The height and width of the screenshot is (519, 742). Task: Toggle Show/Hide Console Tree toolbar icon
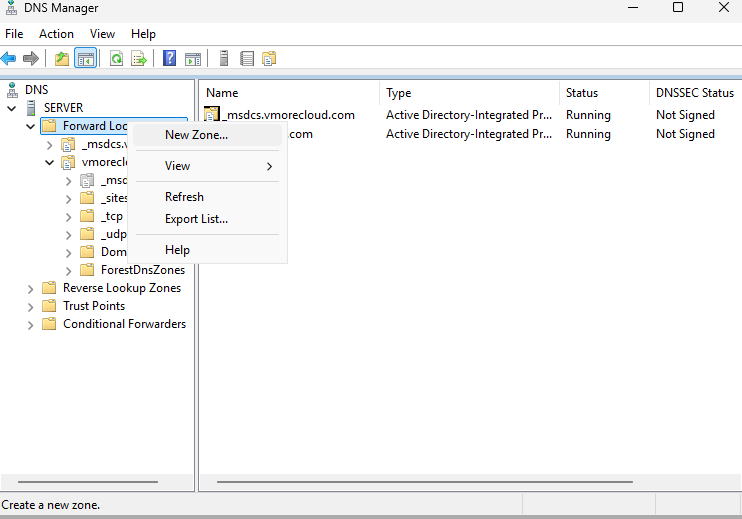[86, 59]
